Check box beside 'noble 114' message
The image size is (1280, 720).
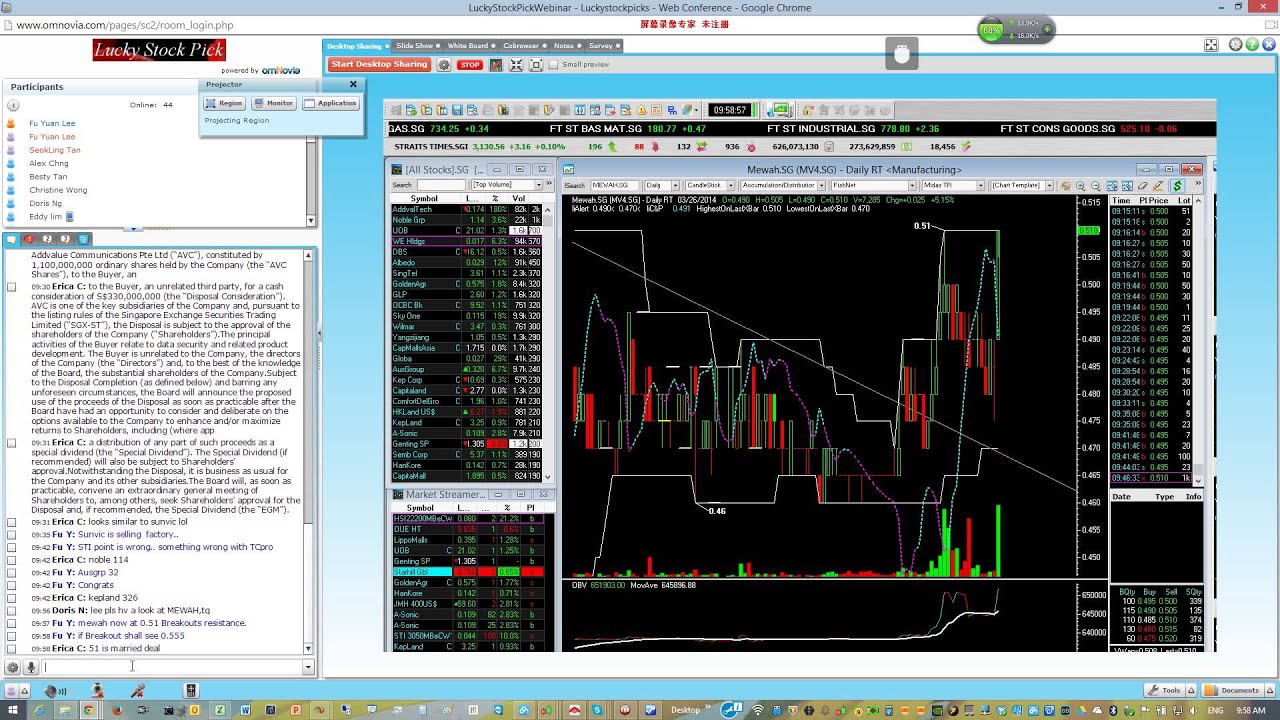[12, 560]
